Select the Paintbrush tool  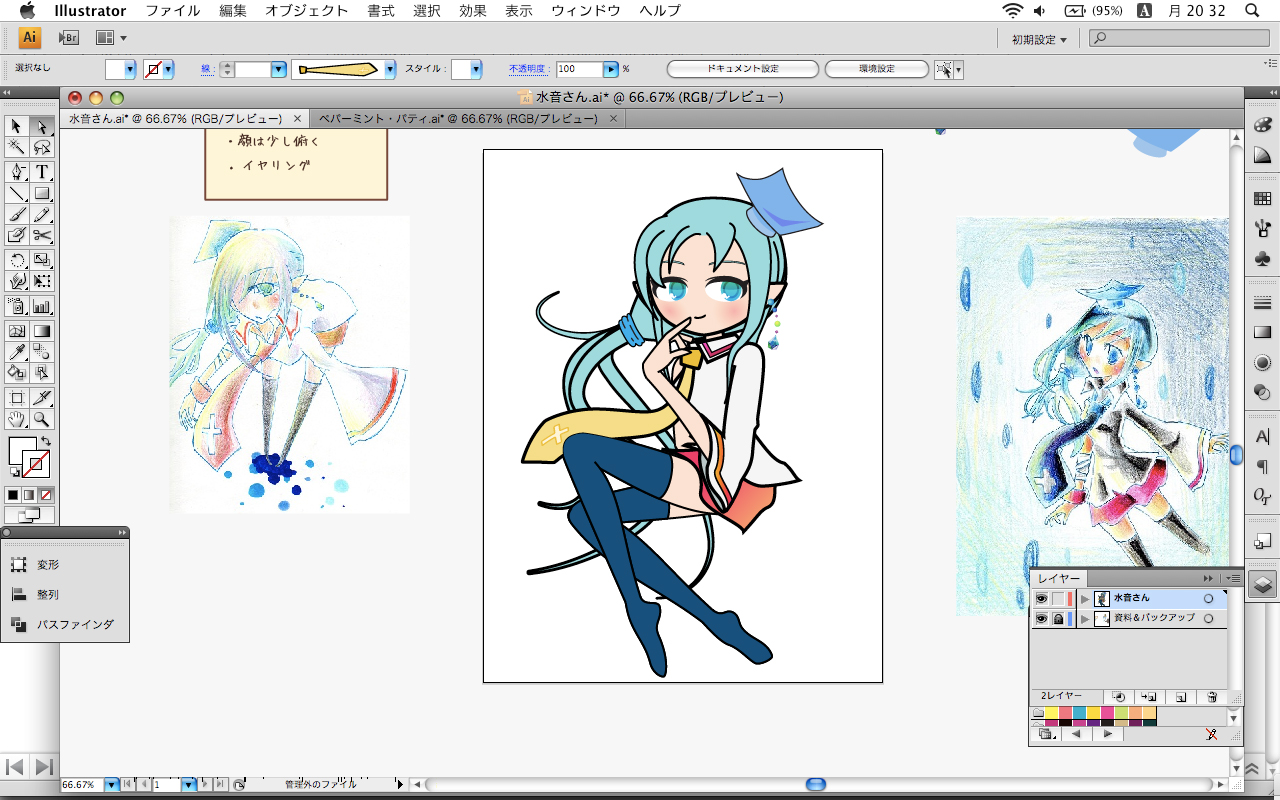click(17, 214)
